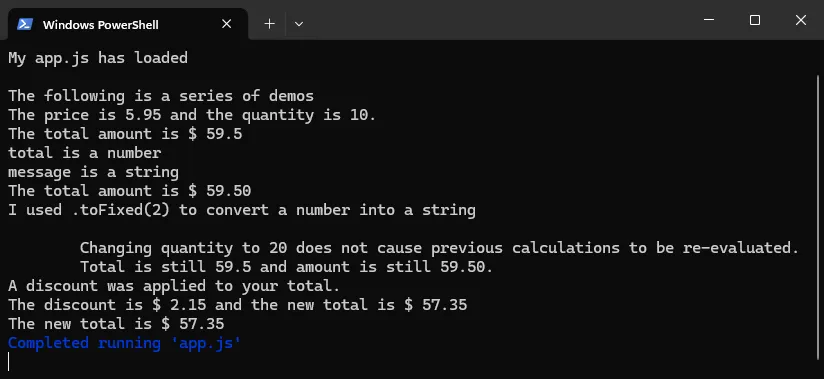
Task: Click 'The total amount is $ 59.50' line
Action: pos(129,191)
